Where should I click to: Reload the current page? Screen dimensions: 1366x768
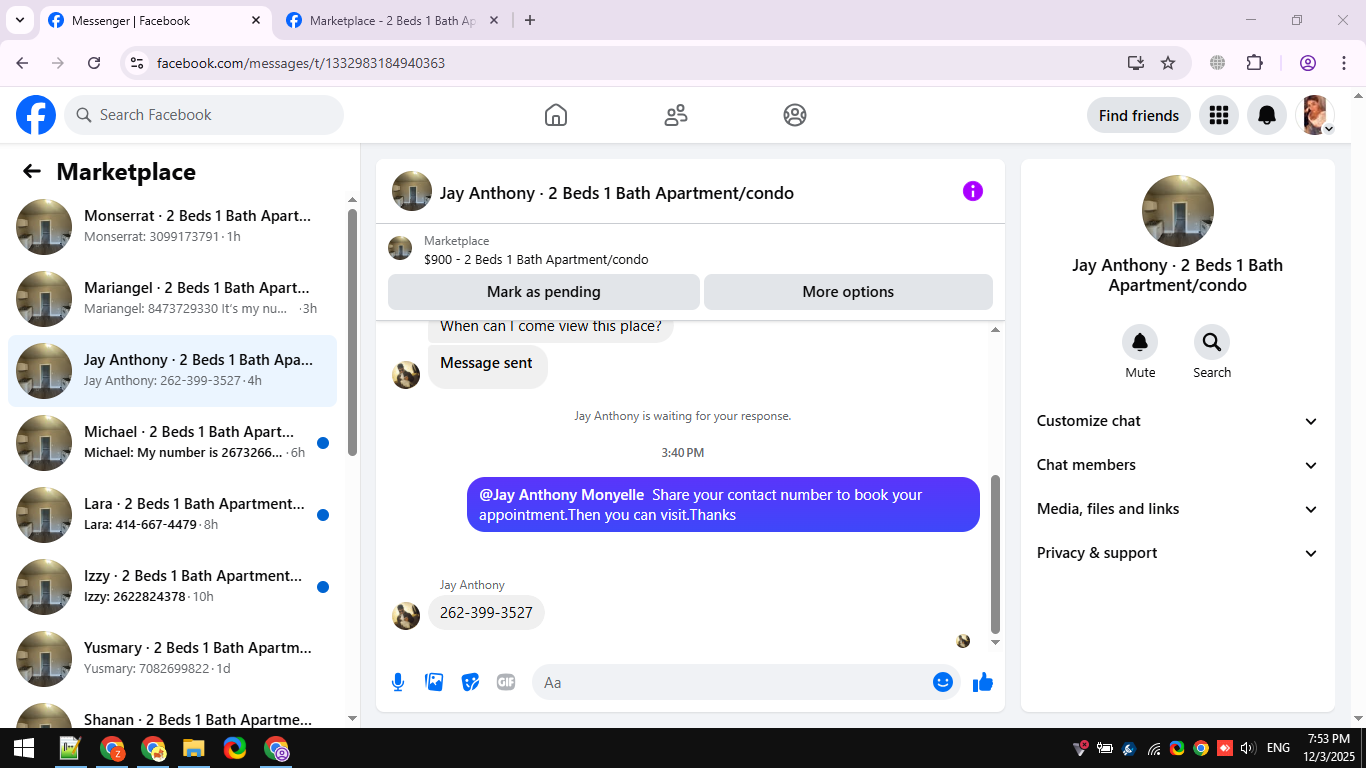tap(94, 63)
